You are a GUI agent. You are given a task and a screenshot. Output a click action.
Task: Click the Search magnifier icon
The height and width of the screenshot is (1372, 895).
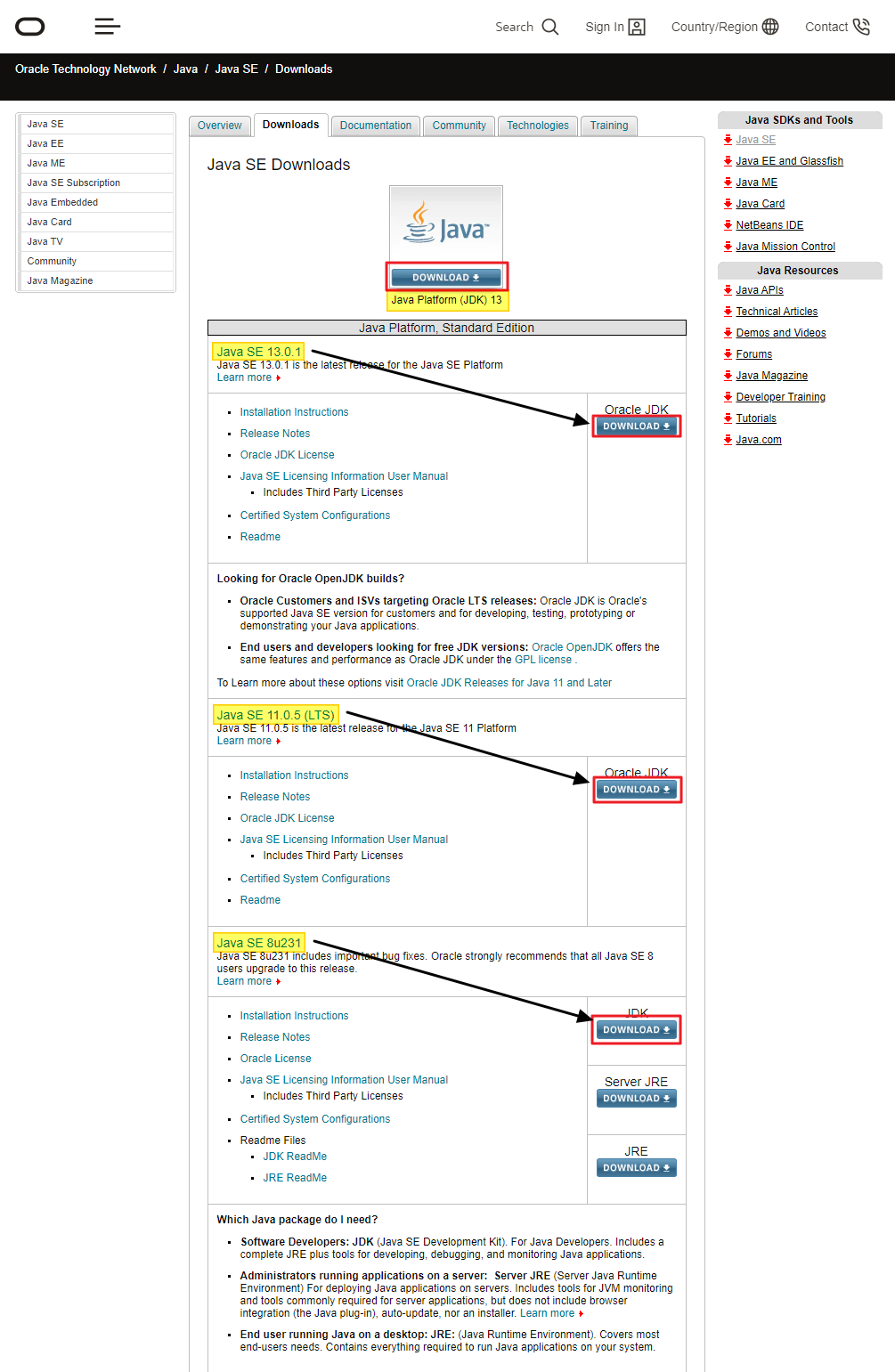tap(550, 27)
